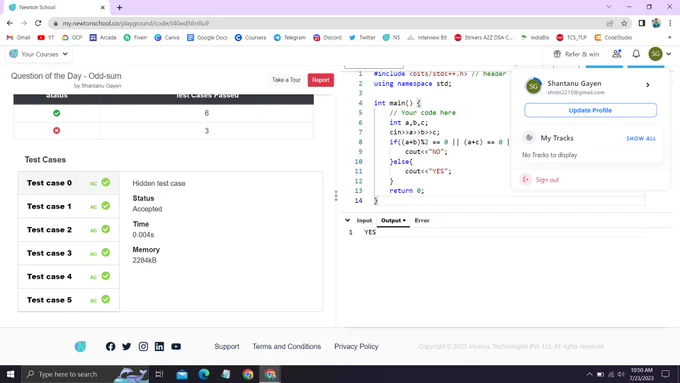Viewport: 680px width, 383px height.
Task: Sign out of the account
Action: coord(540,180)
